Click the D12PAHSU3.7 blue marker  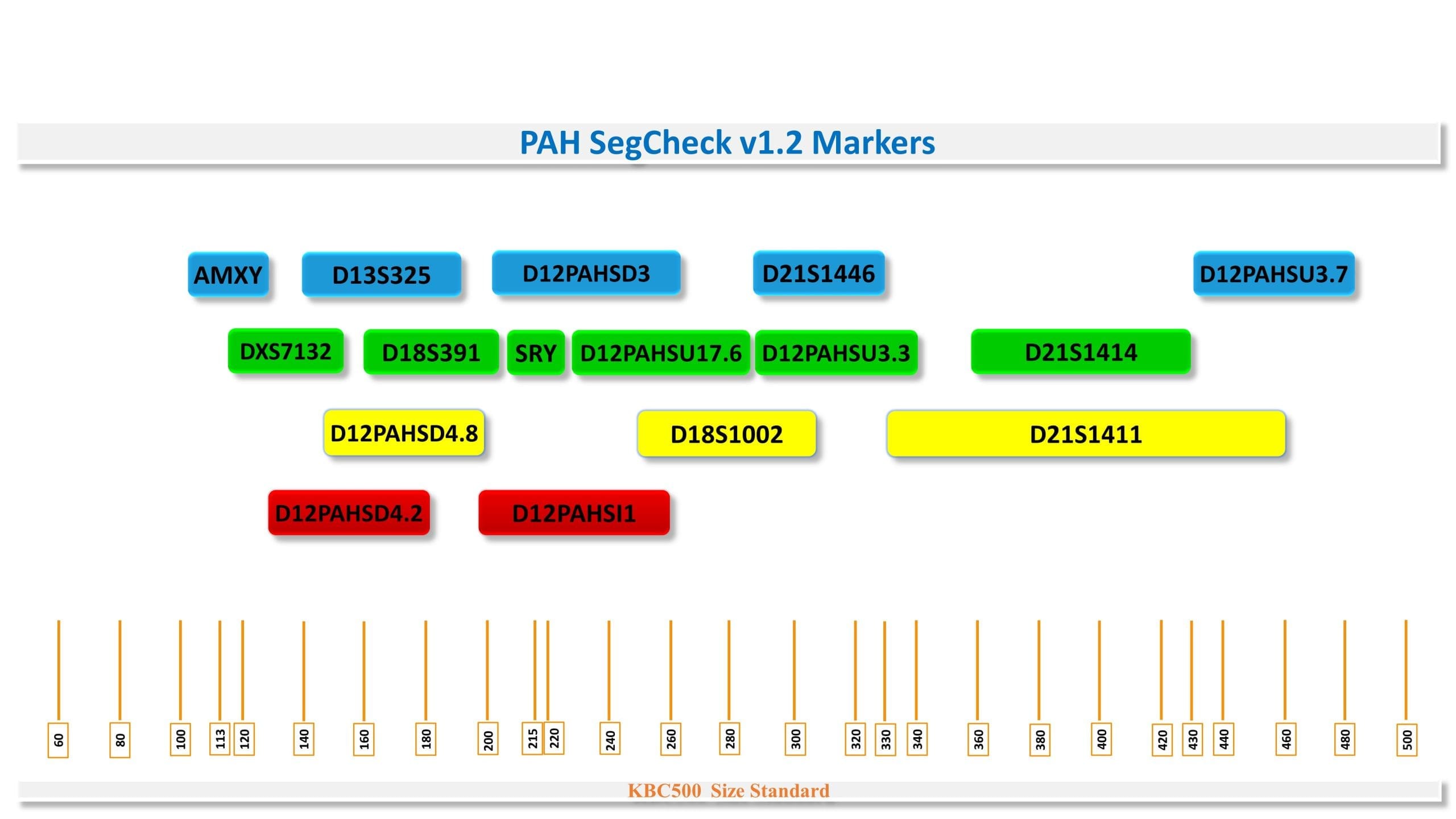1273,274
